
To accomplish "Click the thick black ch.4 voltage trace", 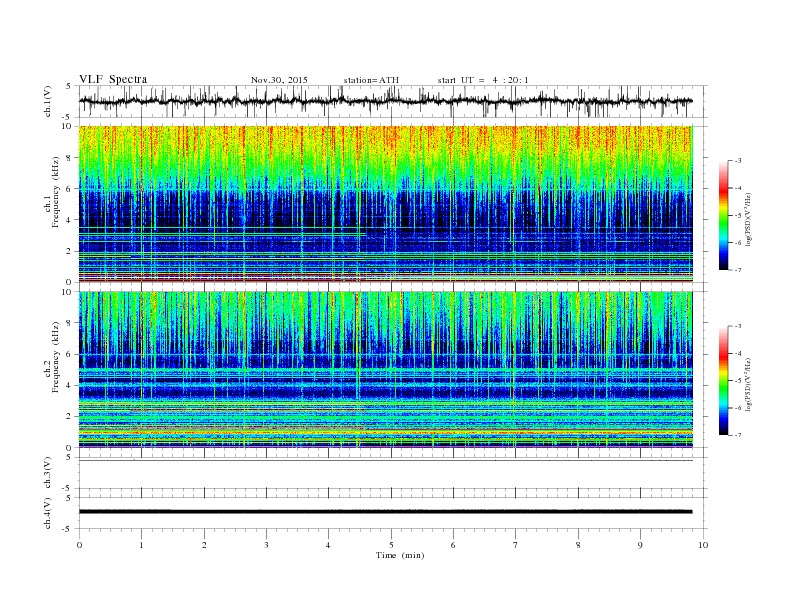I will click(385, 512).
